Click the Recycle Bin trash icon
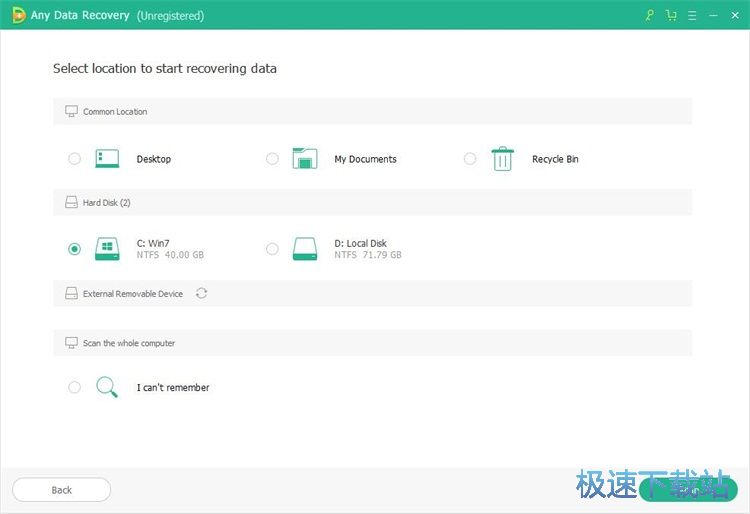The width and height of the screenshot is (750, 514). pyautogui.click(x=502, y=159)
